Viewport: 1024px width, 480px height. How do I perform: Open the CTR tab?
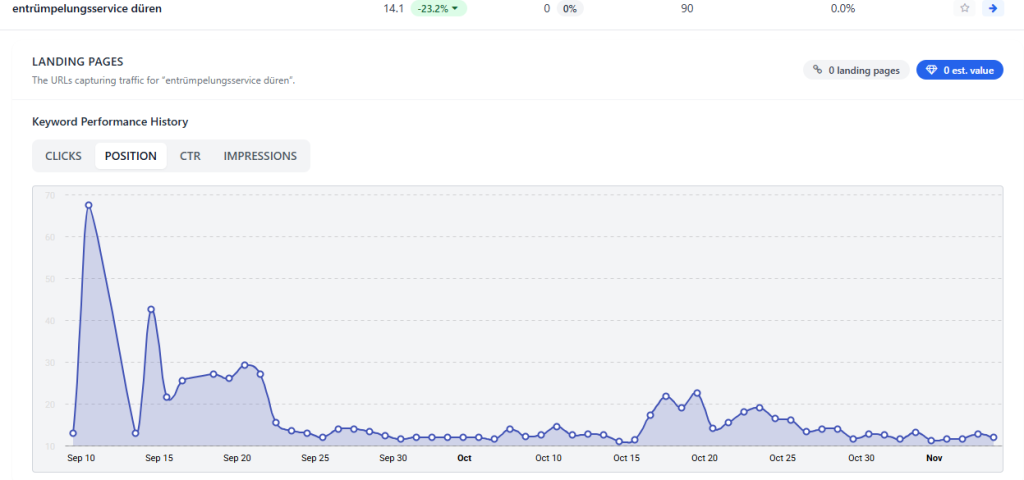190,156
